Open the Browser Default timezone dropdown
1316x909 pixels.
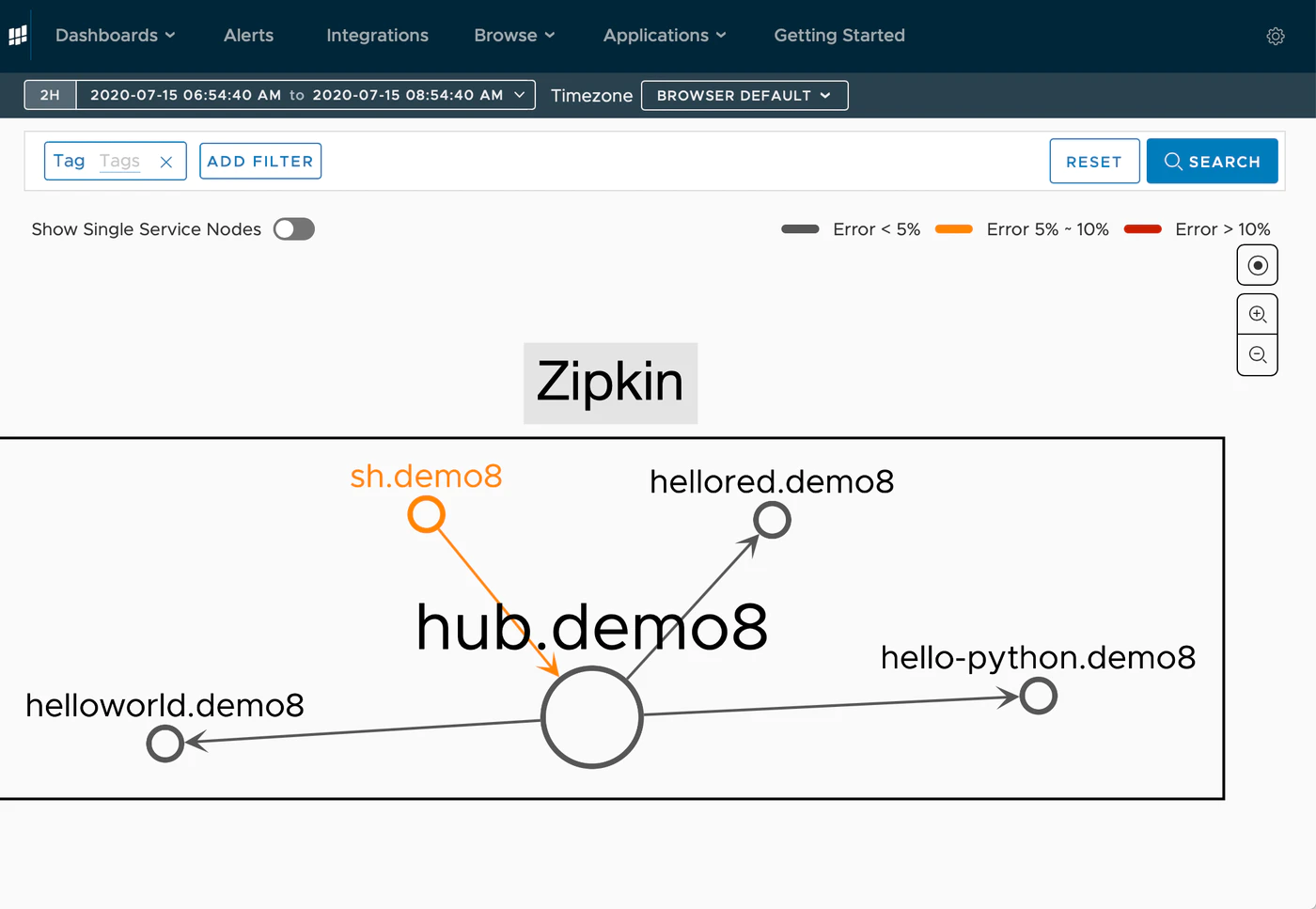pyautogui.click(x=744, y=95)
